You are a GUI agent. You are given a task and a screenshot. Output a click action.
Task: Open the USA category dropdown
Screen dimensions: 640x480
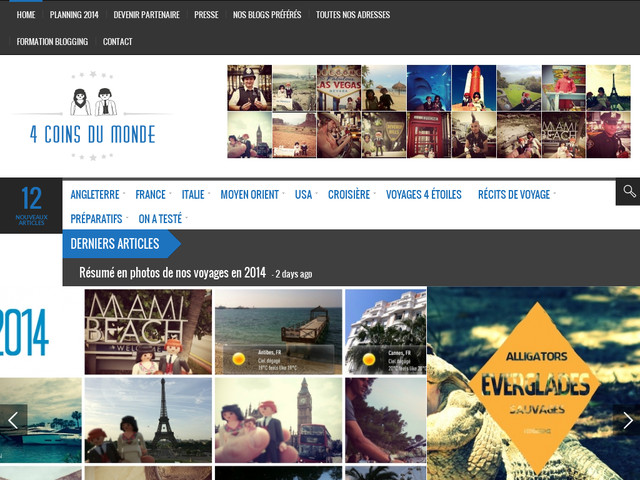pyautogui.click(x=303, y=195)
